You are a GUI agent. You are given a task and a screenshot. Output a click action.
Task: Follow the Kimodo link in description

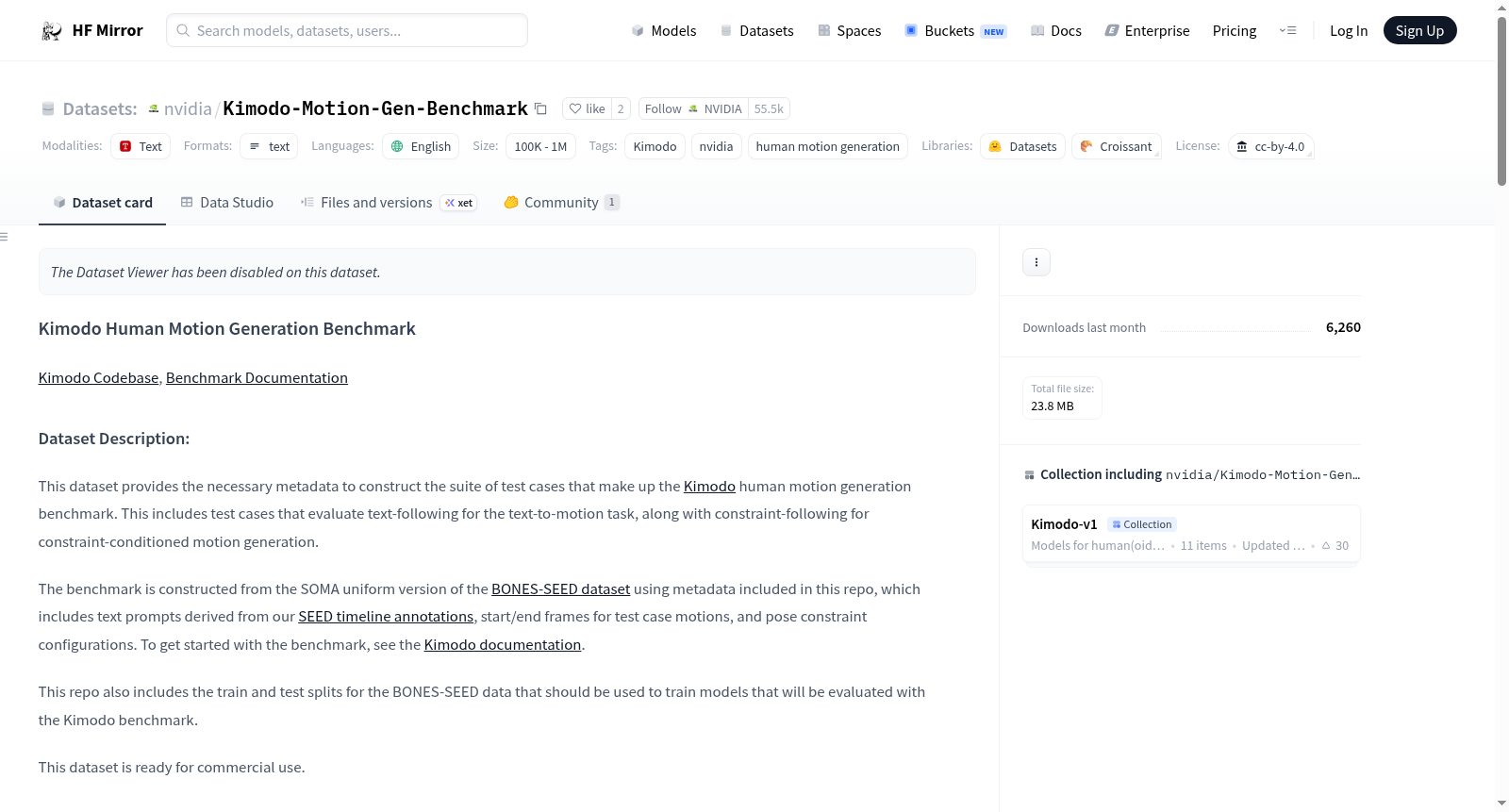pos(709,486)
